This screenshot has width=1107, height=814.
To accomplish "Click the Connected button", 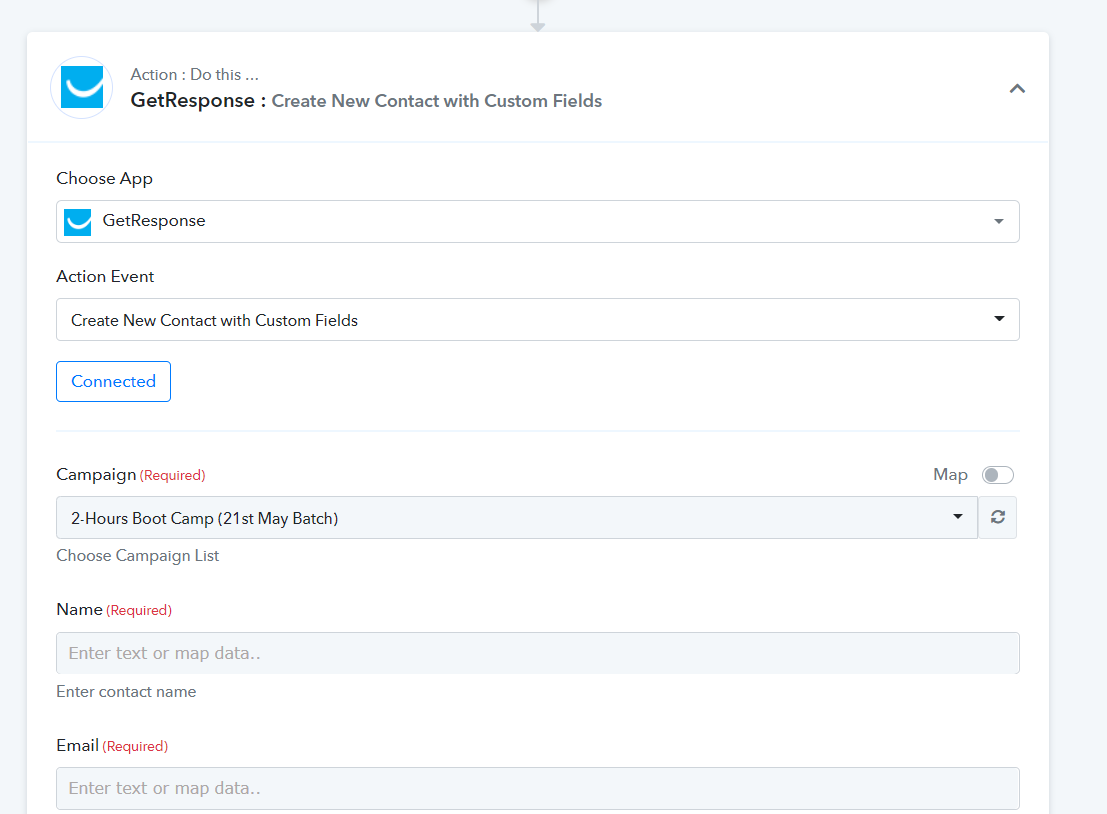I will pos(114,381).
